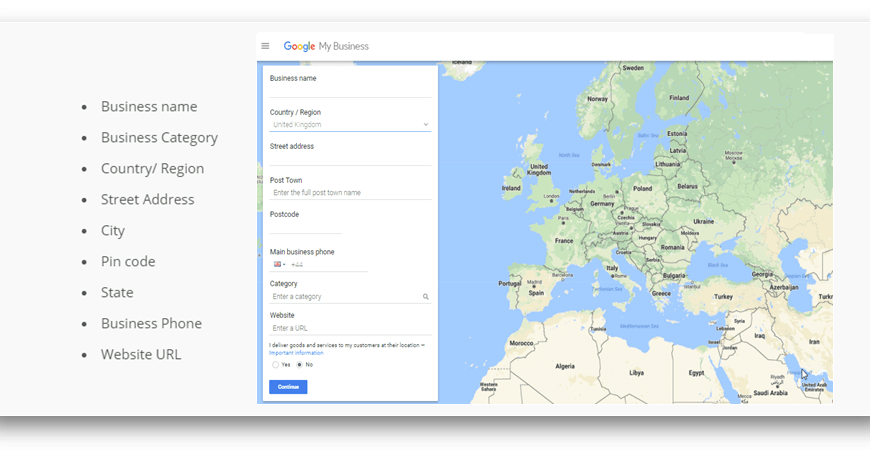Select the No radio button

(299, 365)
